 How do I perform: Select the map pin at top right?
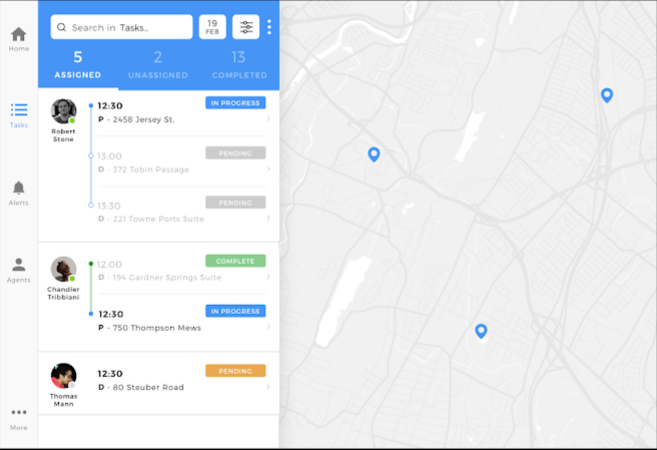(607, 95)
